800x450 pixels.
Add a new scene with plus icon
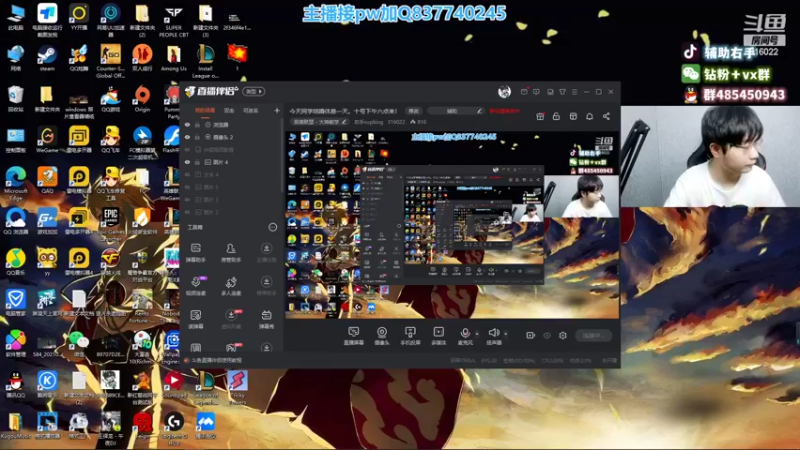tap(277, 110)
